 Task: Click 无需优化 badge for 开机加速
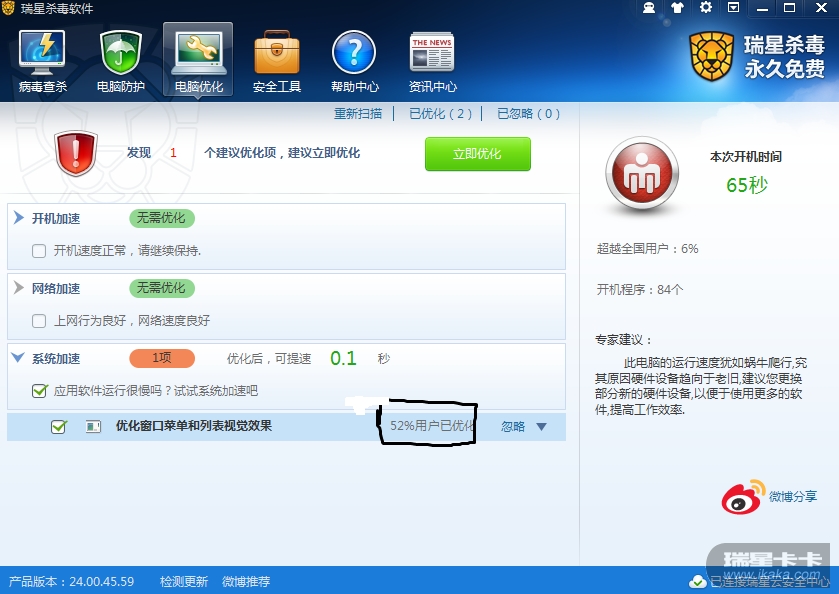click(x=162, y=218)
